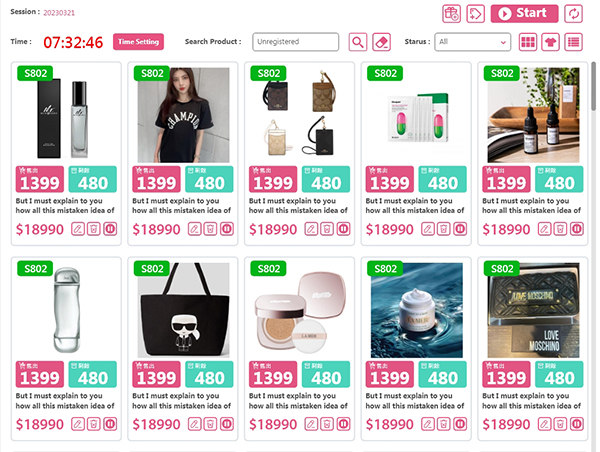Screen dimensions: 600x452
Task: Clear search with the eraser icon
Action: point(382,42)
